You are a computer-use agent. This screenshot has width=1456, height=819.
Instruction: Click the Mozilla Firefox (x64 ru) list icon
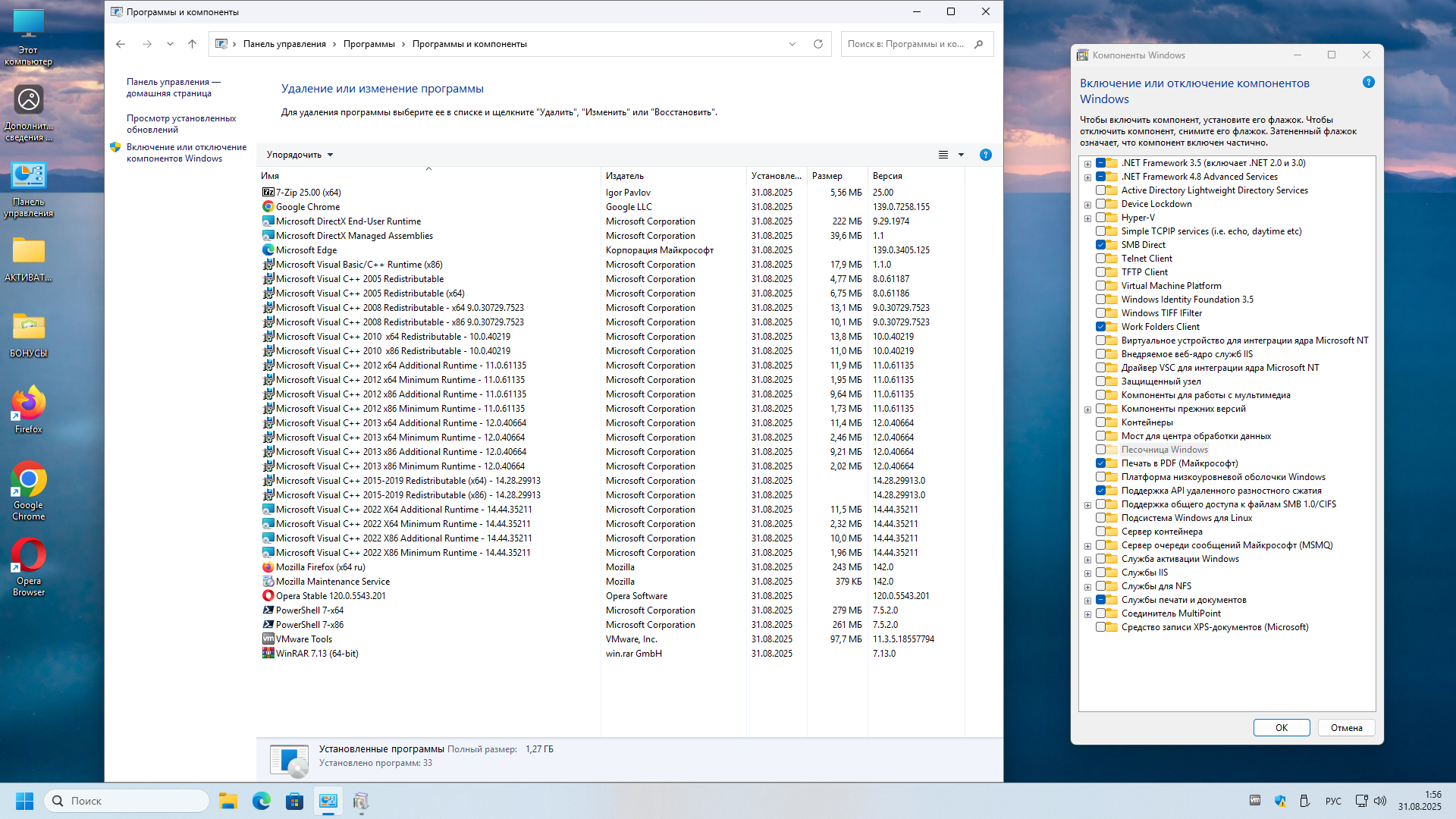coord(268,567)
